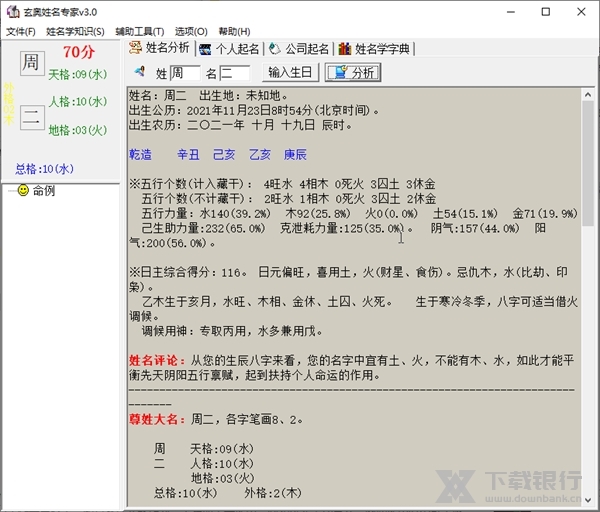Click the scrollbar down arrow
The image size is (600, 512).
pyautogui.click(x=588, y=500)
